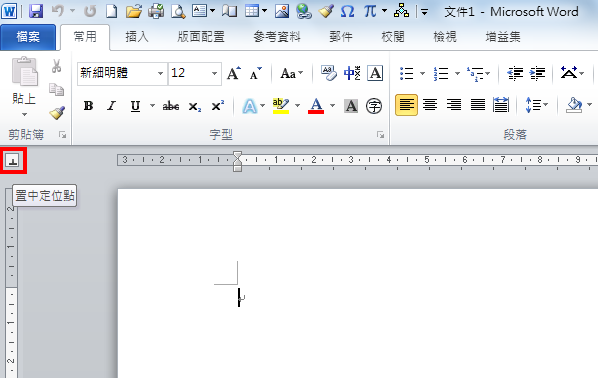Click the Omega symbol icon
Screen dimensions: 598x378
coord(347,11)
